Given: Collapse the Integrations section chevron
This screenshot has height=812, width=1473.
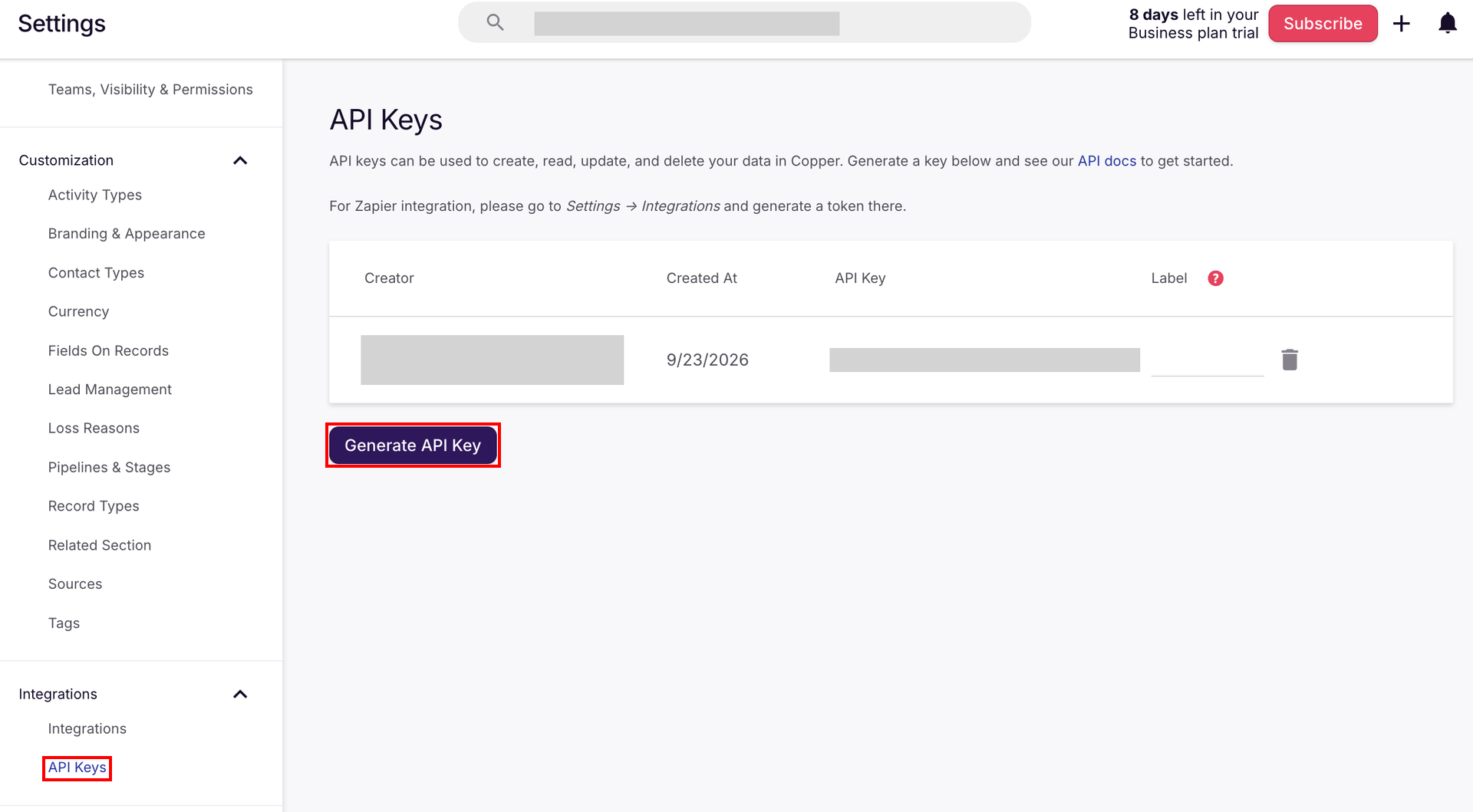Looking at the screenshot, I should point(240,694).
